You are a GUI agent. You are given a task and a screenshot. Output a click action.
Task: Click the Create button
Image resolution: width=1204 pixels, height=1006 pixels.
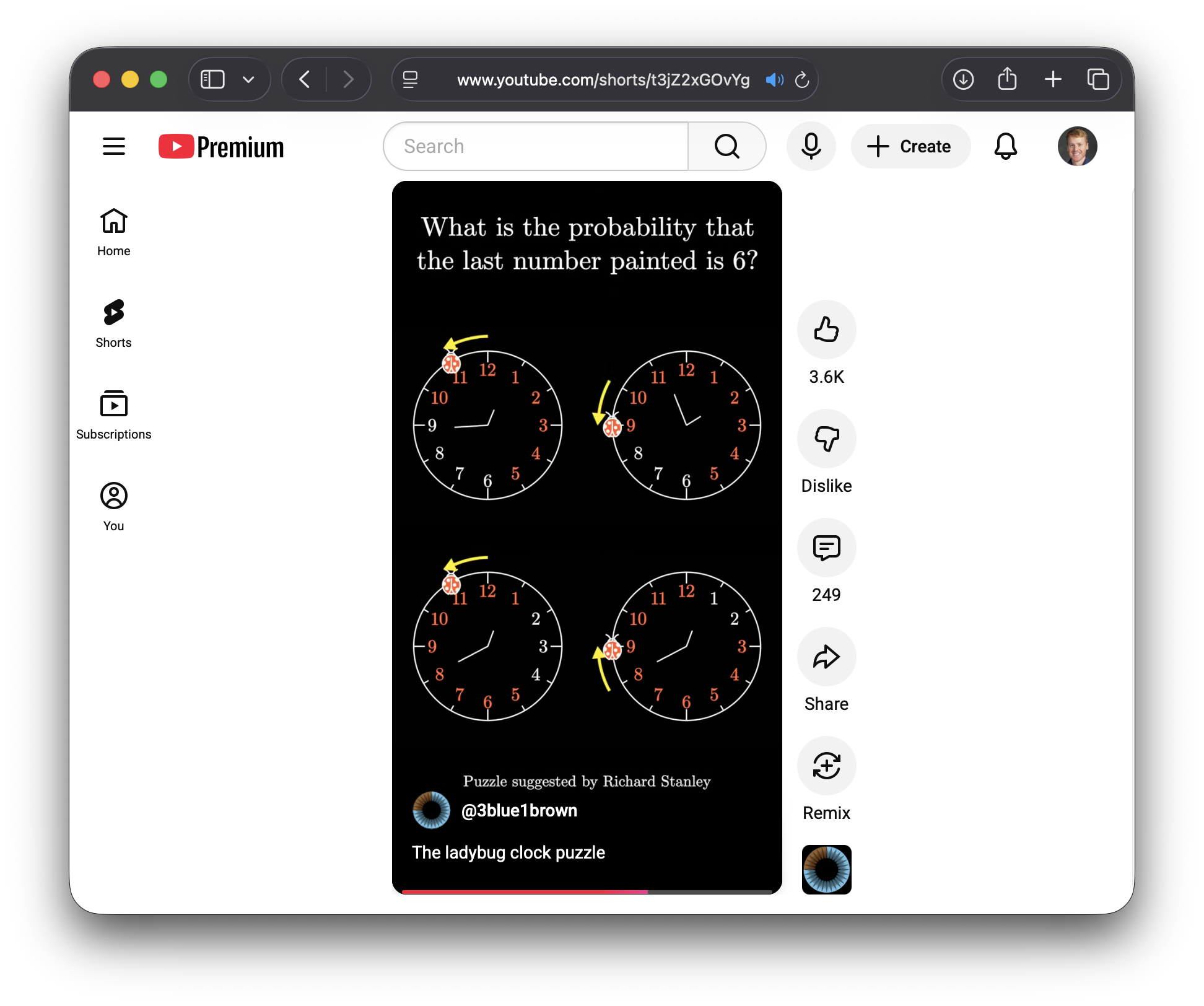(910, 146)
